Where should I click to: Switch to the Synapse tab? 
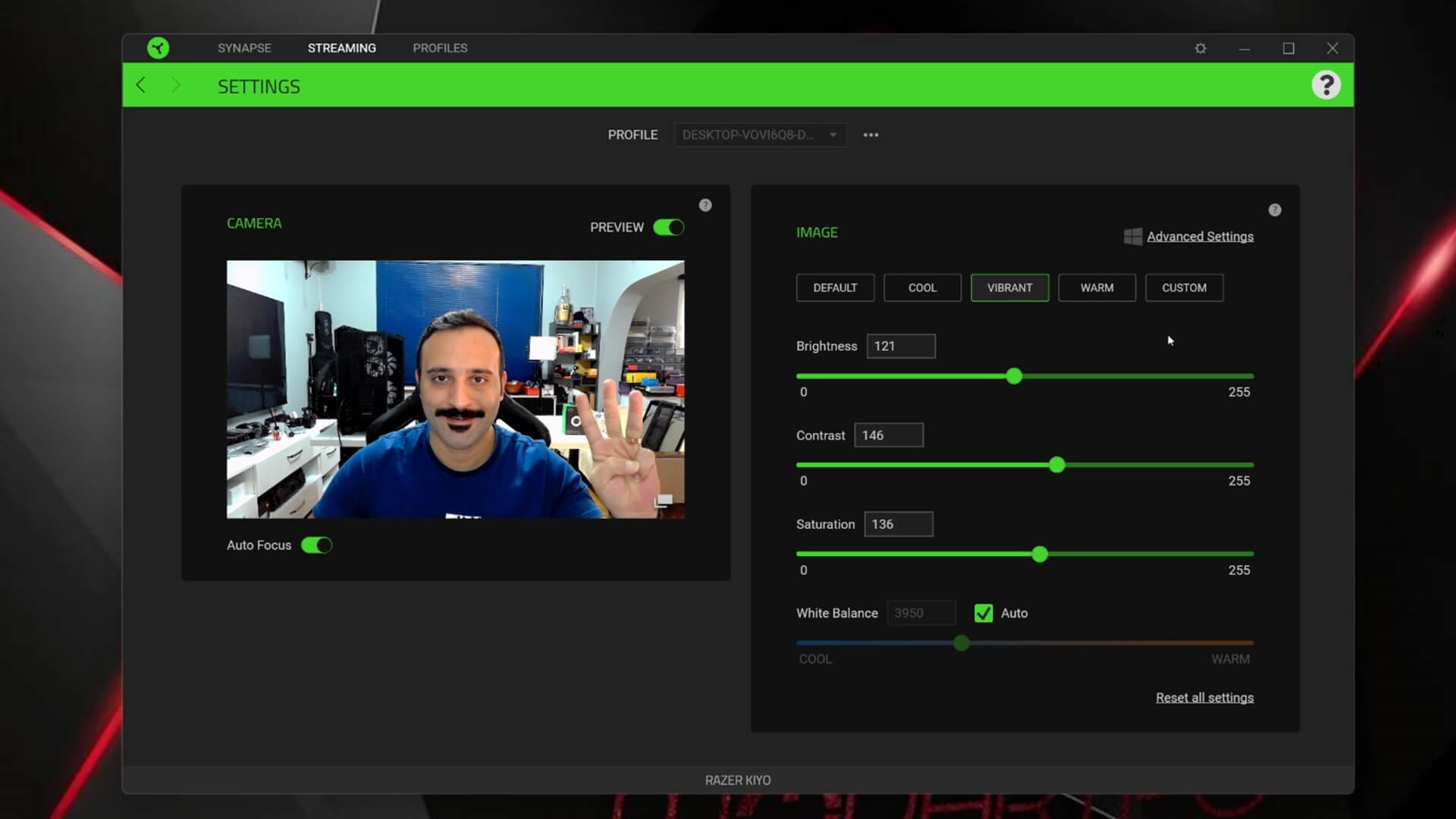tap(244, 48)
